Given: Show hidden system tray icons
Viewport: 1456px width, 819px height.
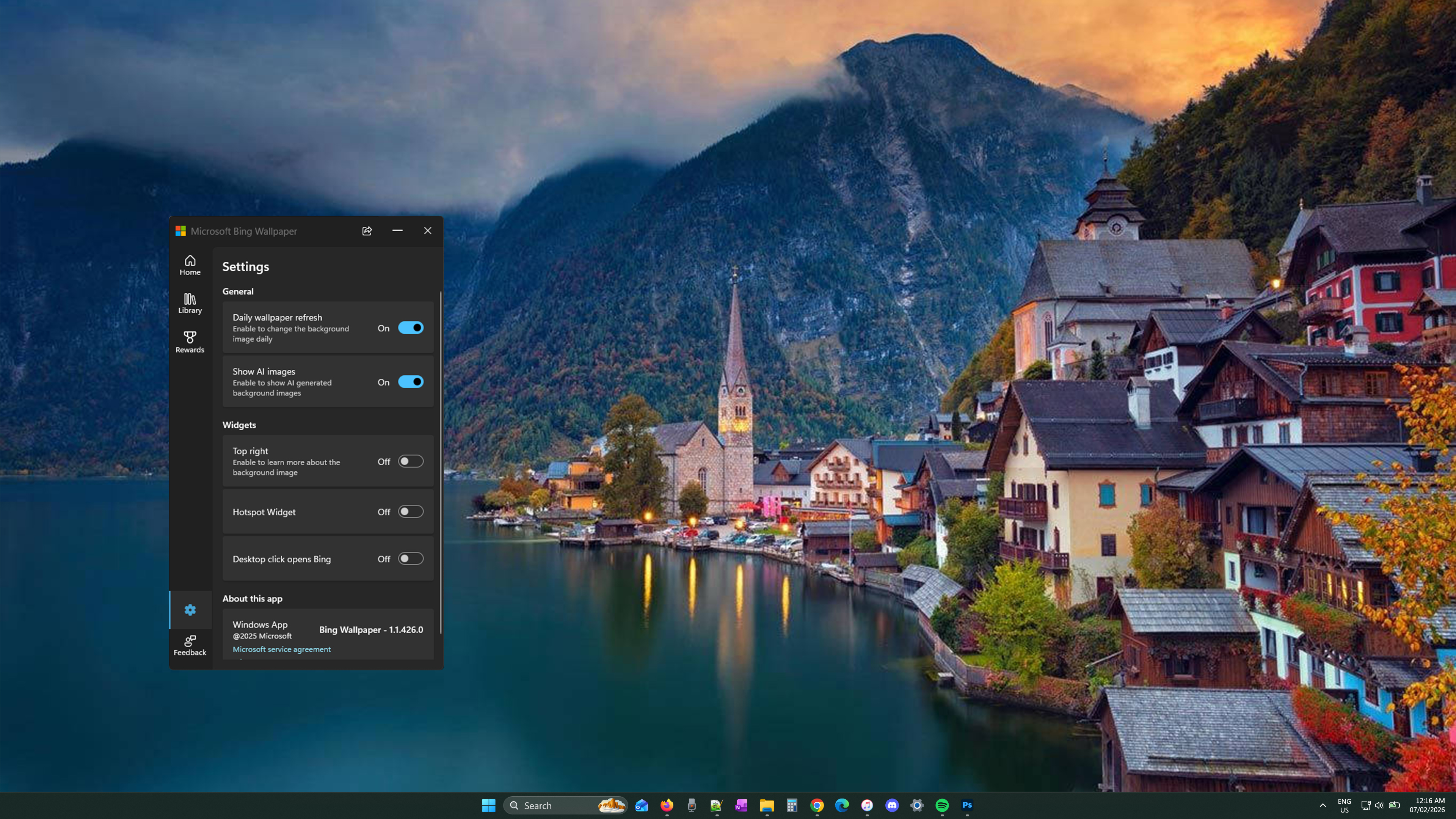Looking at the screenshot, I should click(1323, 805).
